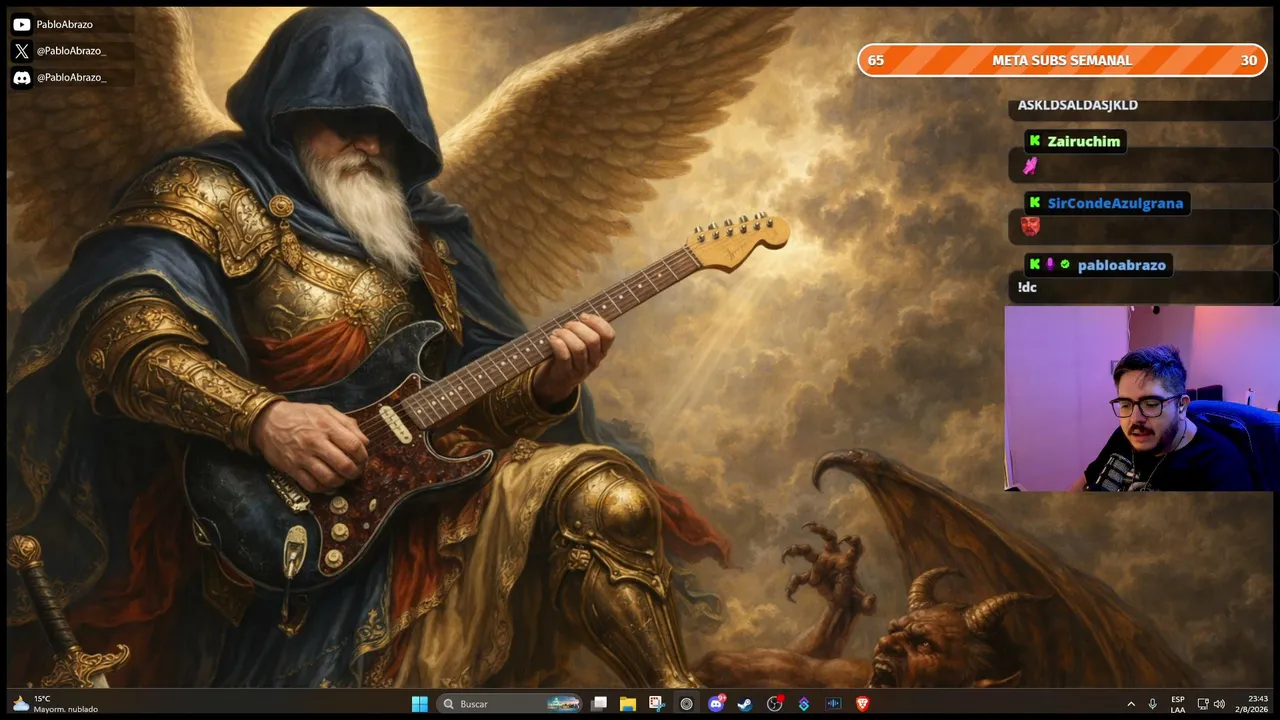
Task: Open the Windows Start menu
Action: click(x=420, y=704)
